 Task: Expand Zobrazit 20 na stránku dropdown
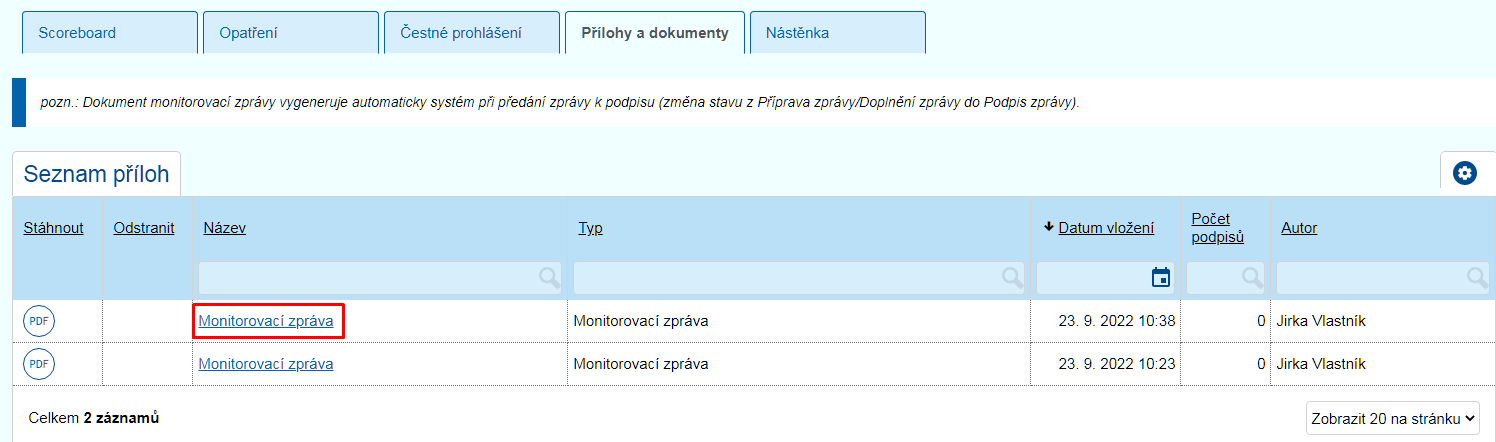click(1393, 418)
